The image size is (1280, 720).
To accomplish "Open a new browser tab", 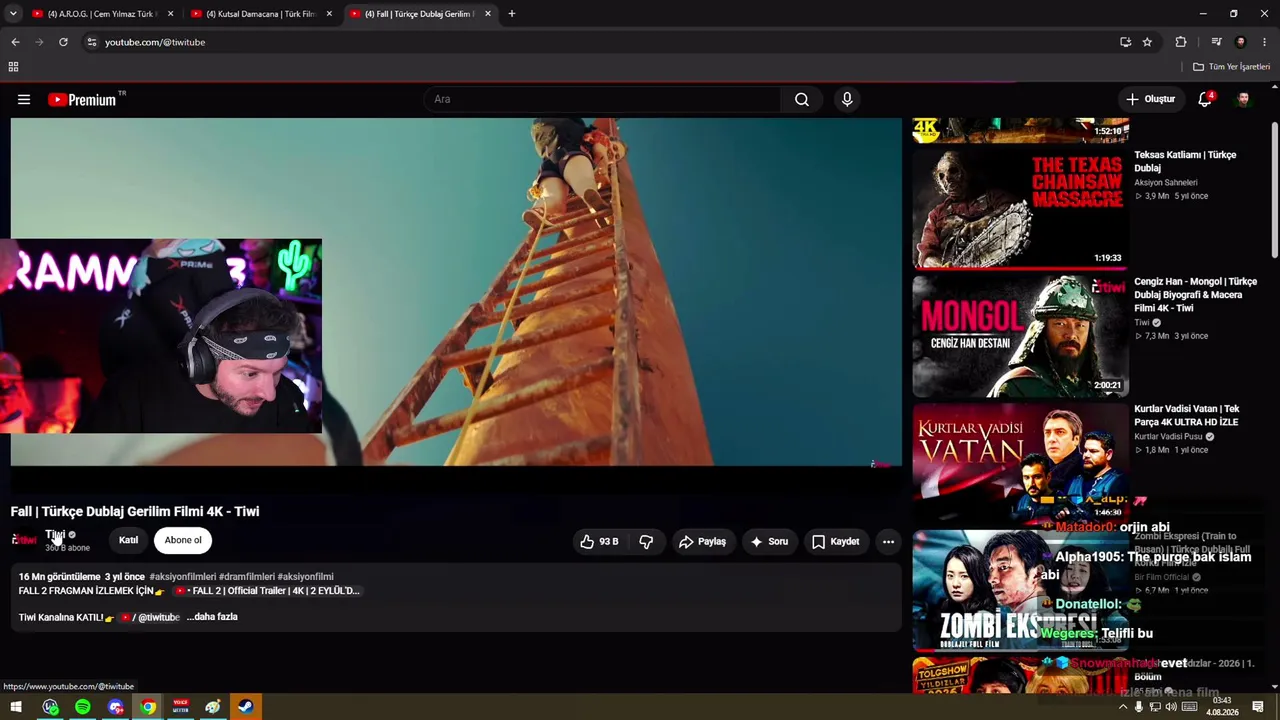I will (512, 14).
